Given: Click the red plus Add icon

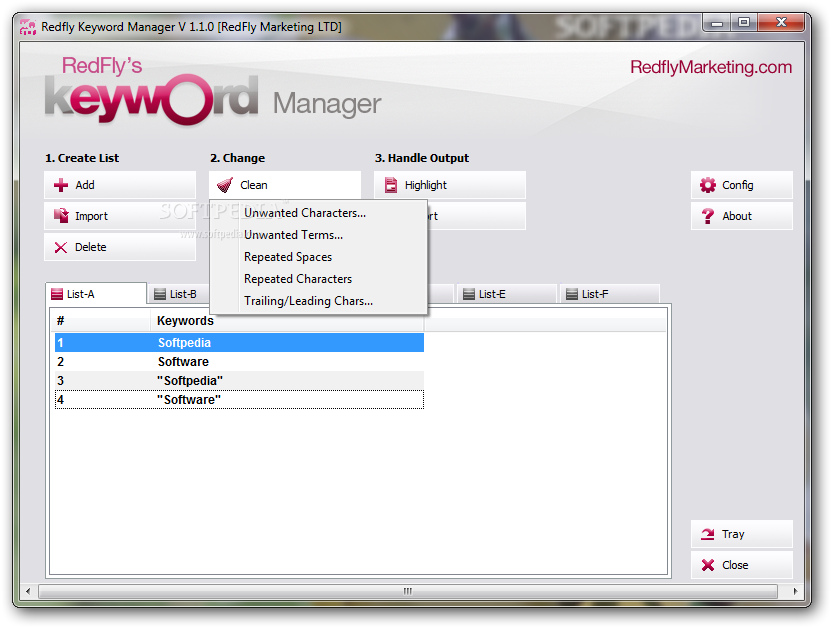Looking at the screenshot, I should [61, 185].
